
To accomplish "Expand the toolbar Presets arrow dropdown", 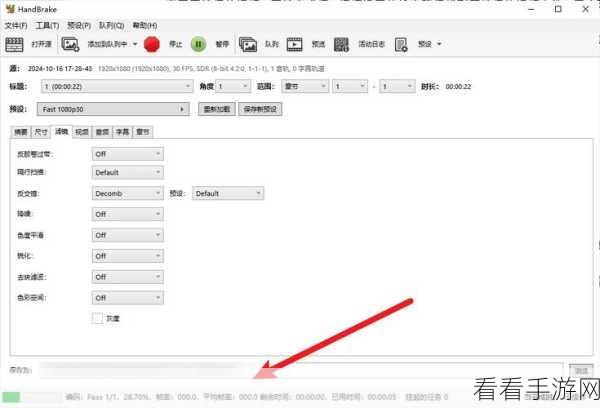I will (439, 44).
